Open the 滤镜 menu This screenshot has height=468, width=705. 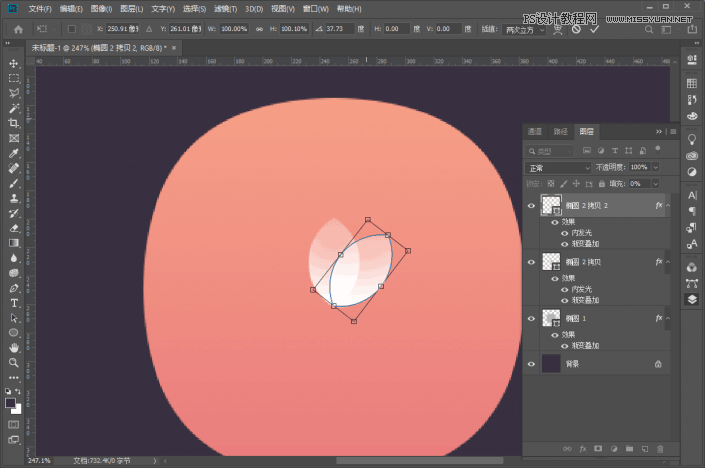(x=225, y=9)
